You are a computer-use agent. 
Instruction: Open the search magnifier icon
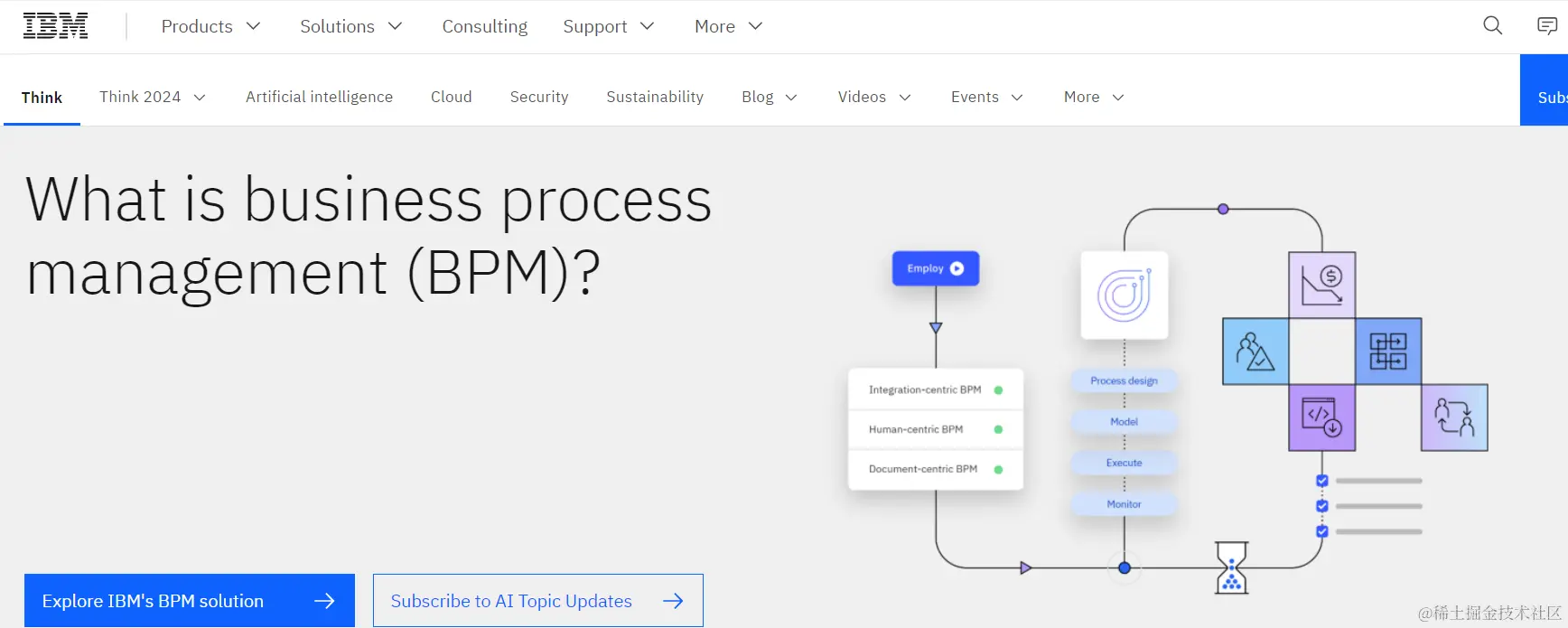click(x=1493, y=25)
